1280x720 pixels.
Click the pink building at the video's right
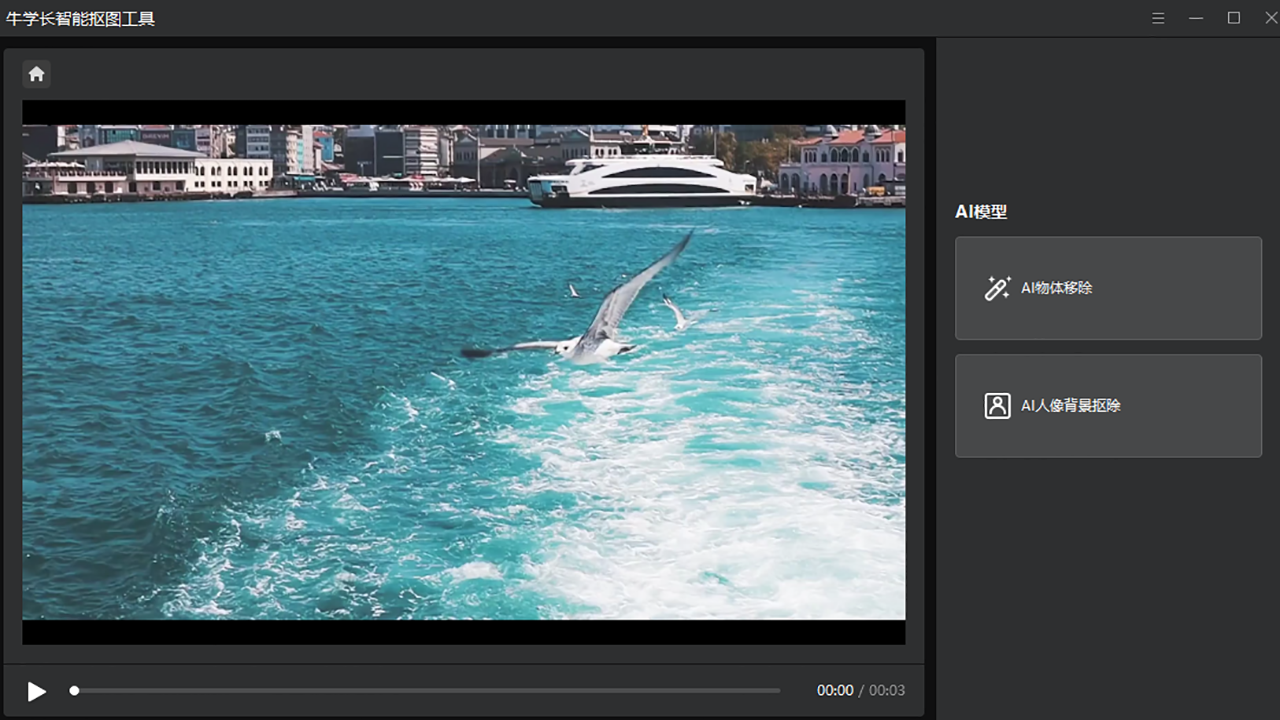pyautogui.click(x=845, y=160)
